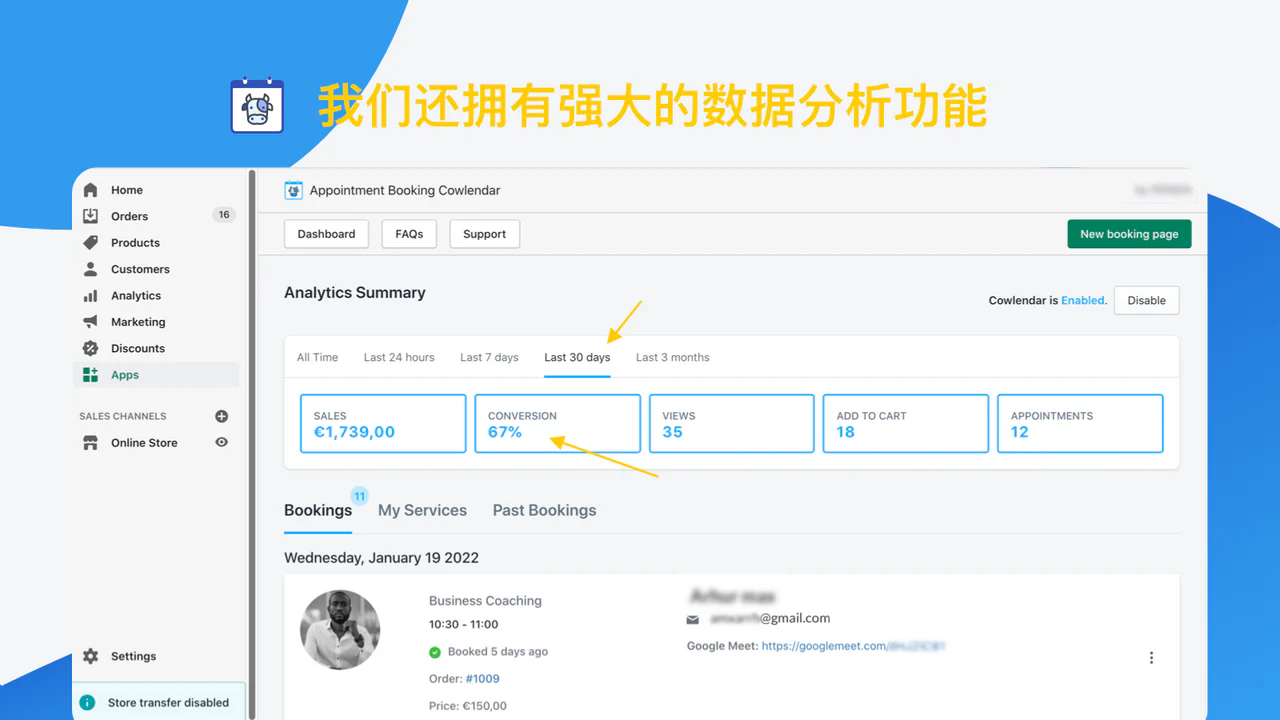Select the Last 3 months tab
Image resolution: width=1280 pixels, height=720 pixels.
coord(673,357)
